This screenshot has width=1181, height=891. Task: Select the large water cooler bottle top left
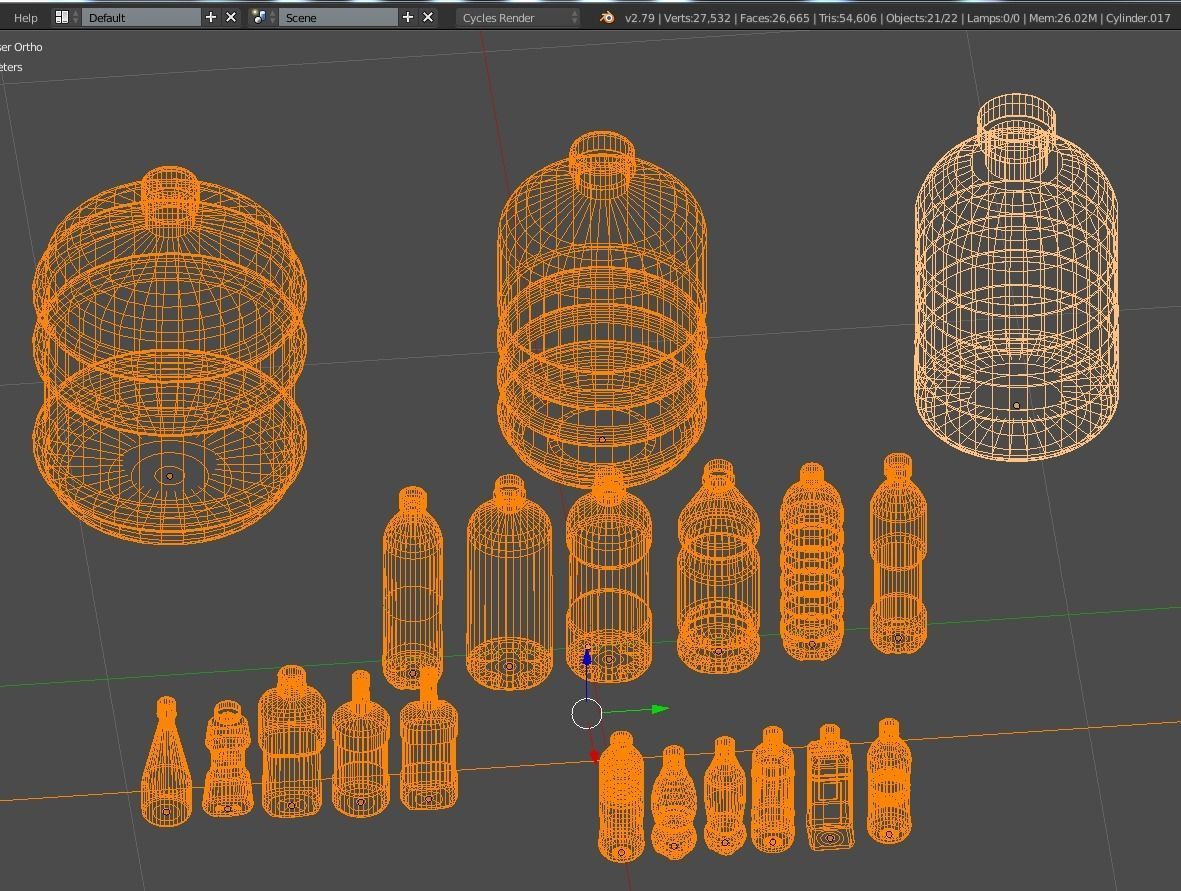170,350
